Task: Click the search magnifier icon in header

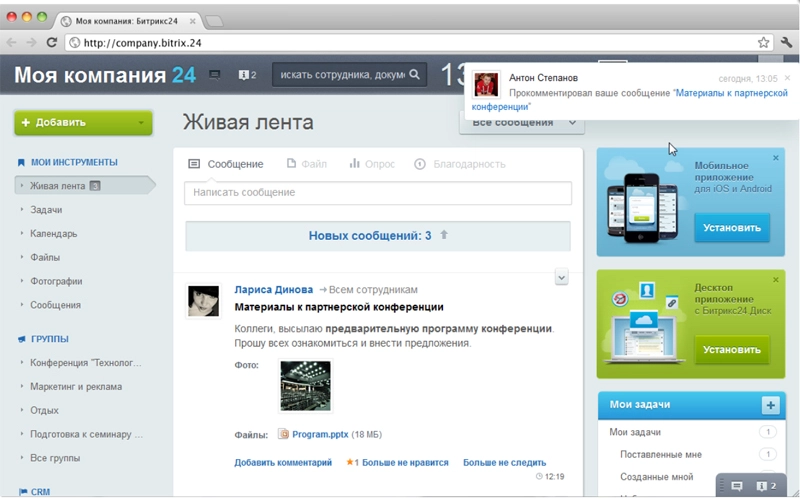Action: pyautogui.click(x=415, y=75)
